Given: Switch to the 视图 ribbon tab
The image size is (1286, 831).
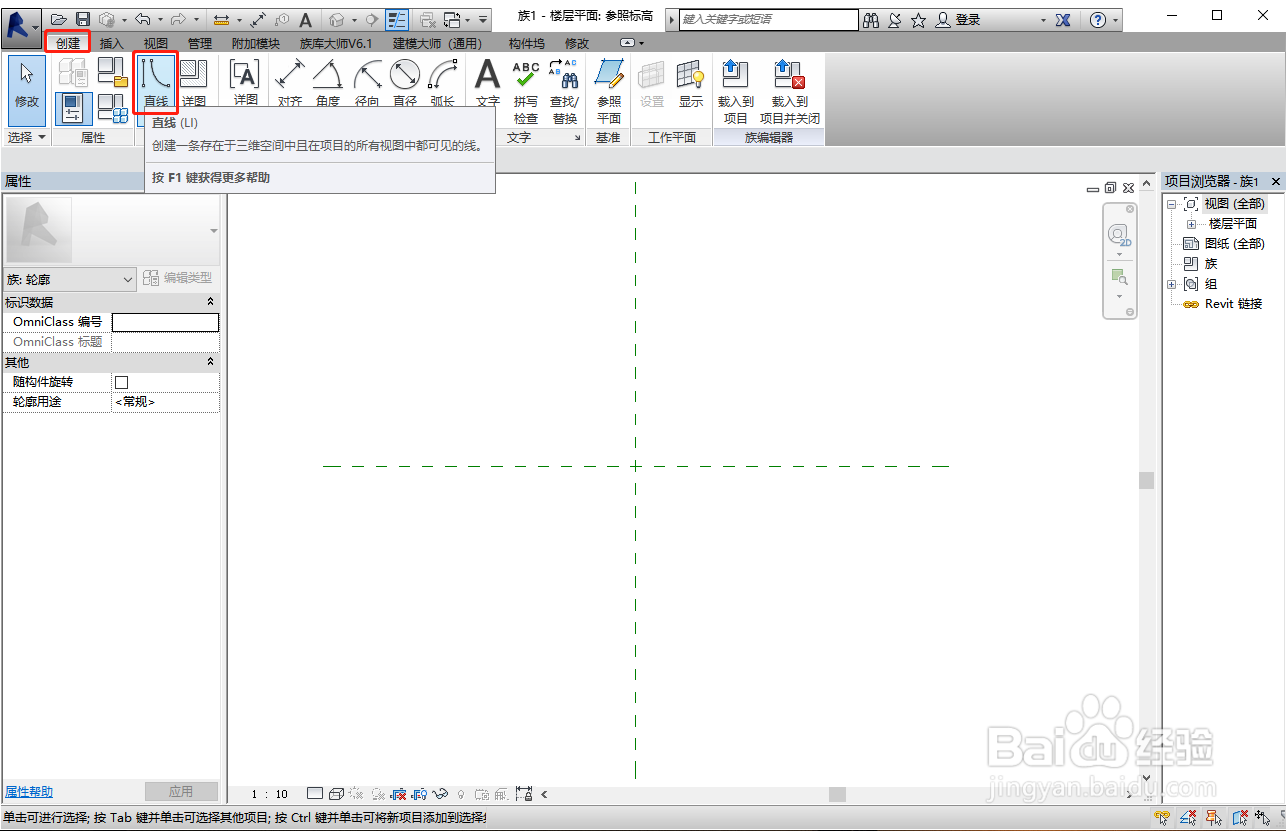Looking at the screenshot, I should point(155,43).
